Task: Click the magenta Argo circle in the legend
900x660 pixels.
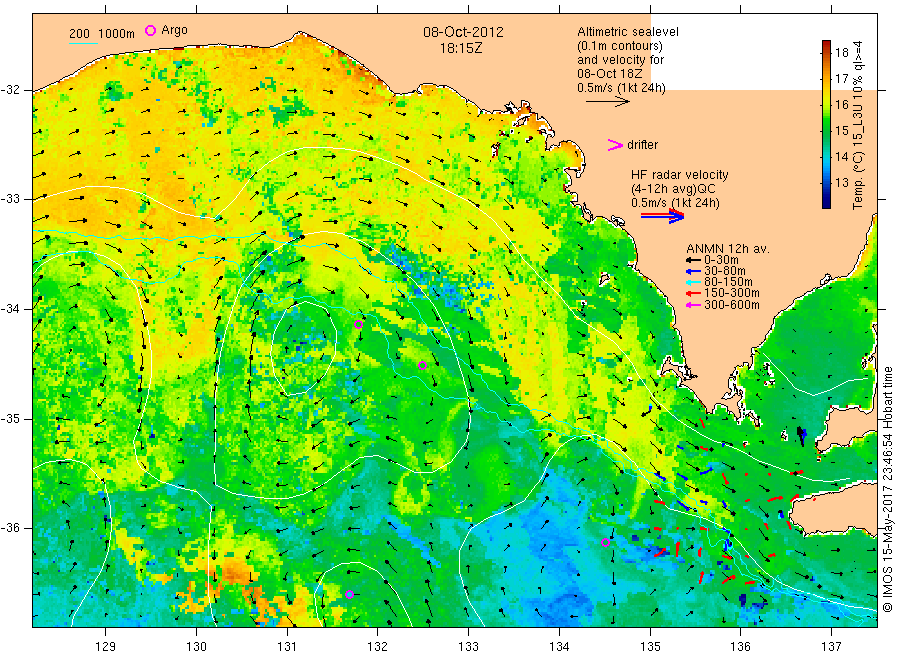Action: (150, 30)
